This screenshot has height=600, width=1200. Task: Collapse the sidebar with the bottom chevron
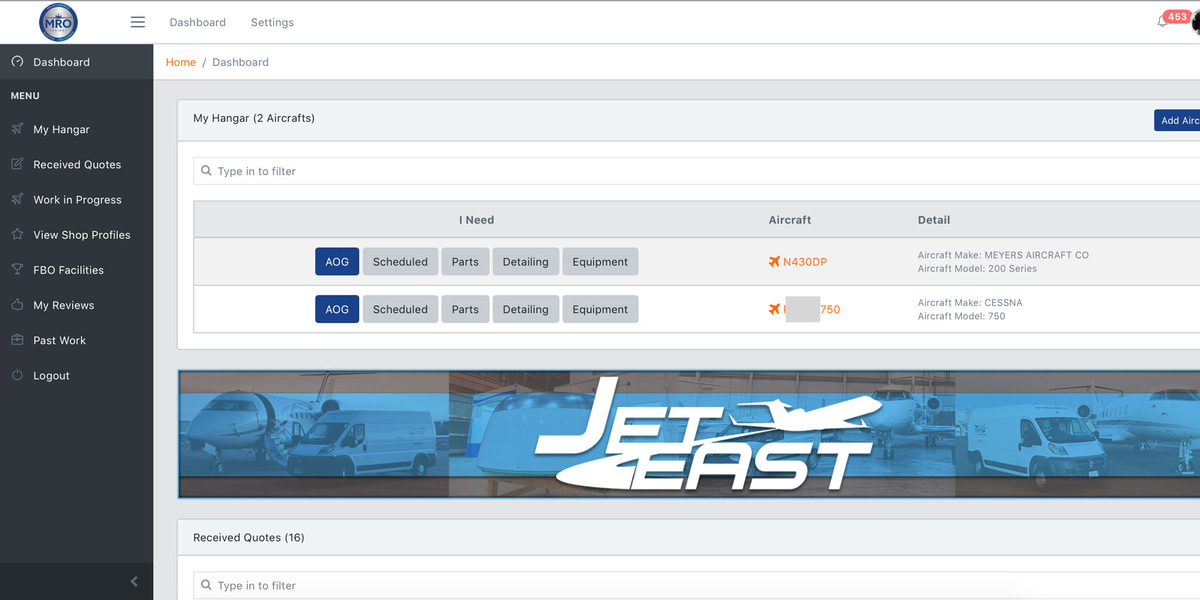click(134, 581)
